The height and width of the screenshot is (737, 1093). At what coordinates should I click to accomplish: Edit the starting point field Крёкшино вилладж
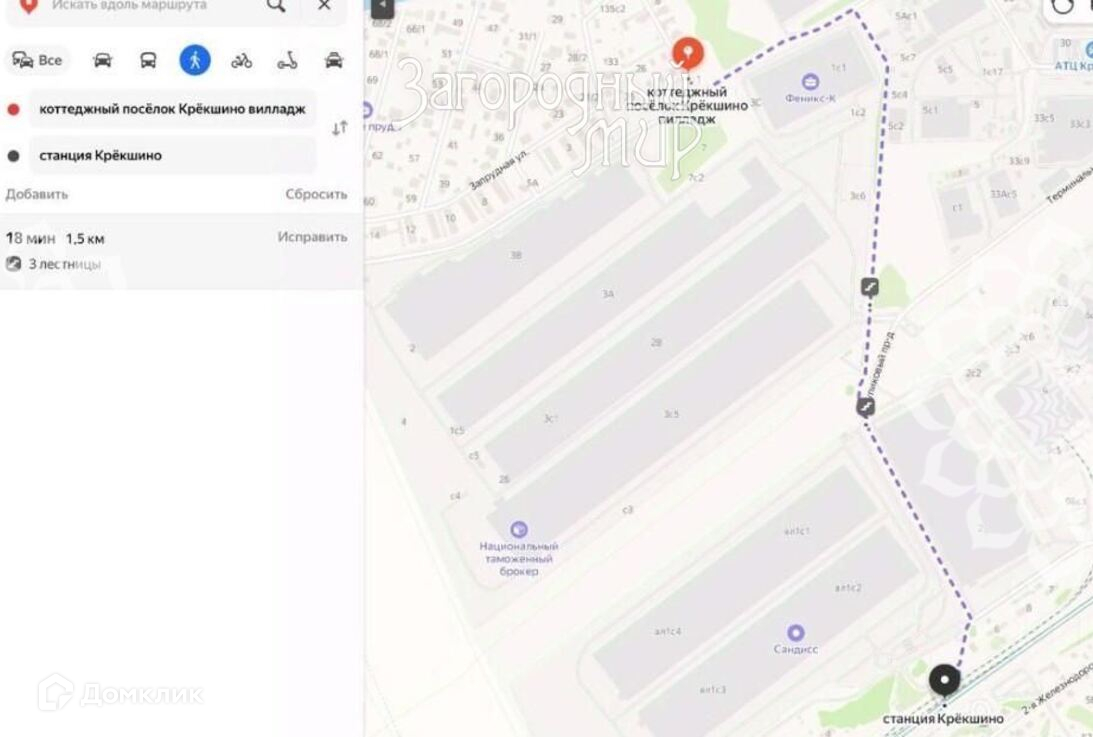[x=172, y=109]
